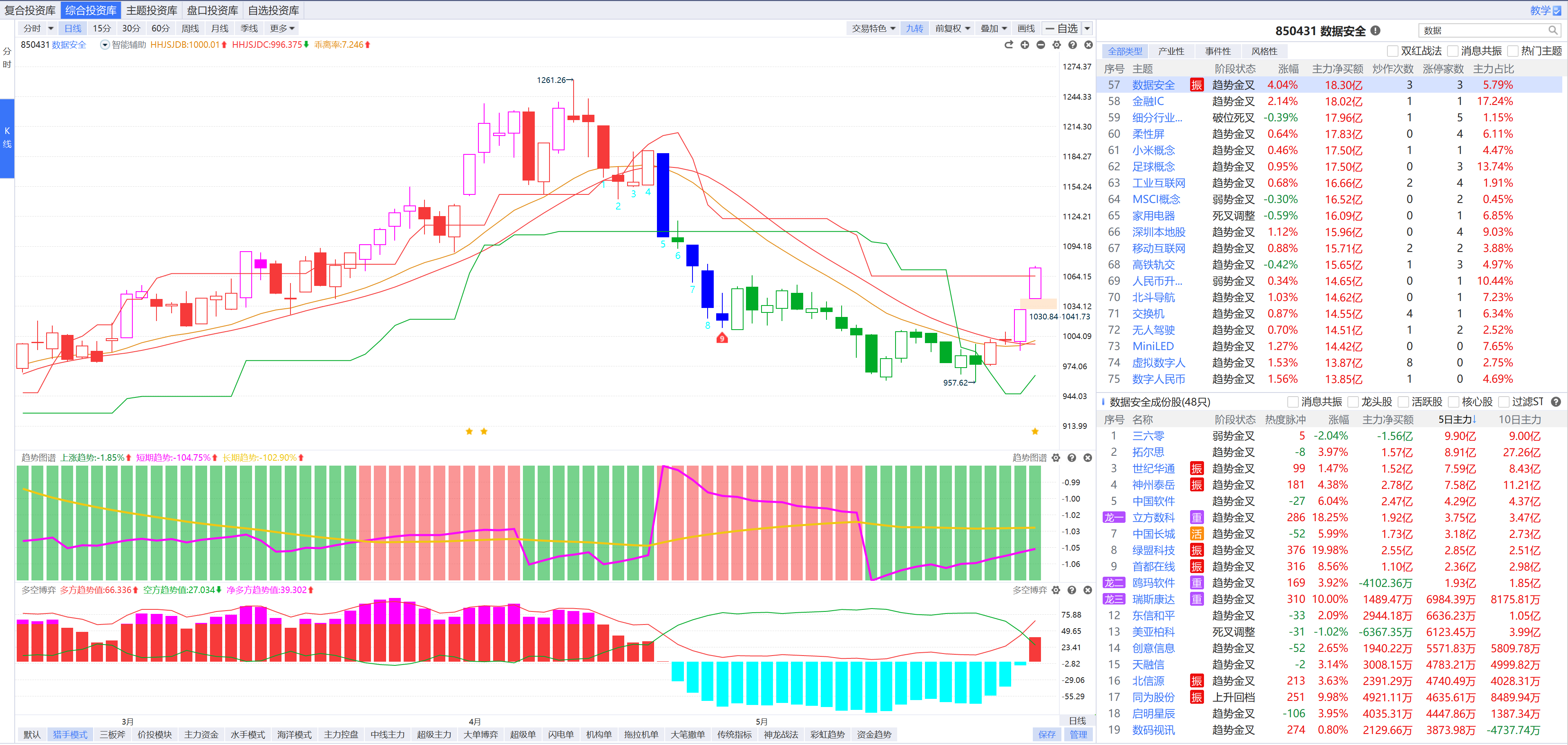
Task: Click the search magnifier icon in search box
Action: [1553, 31]
